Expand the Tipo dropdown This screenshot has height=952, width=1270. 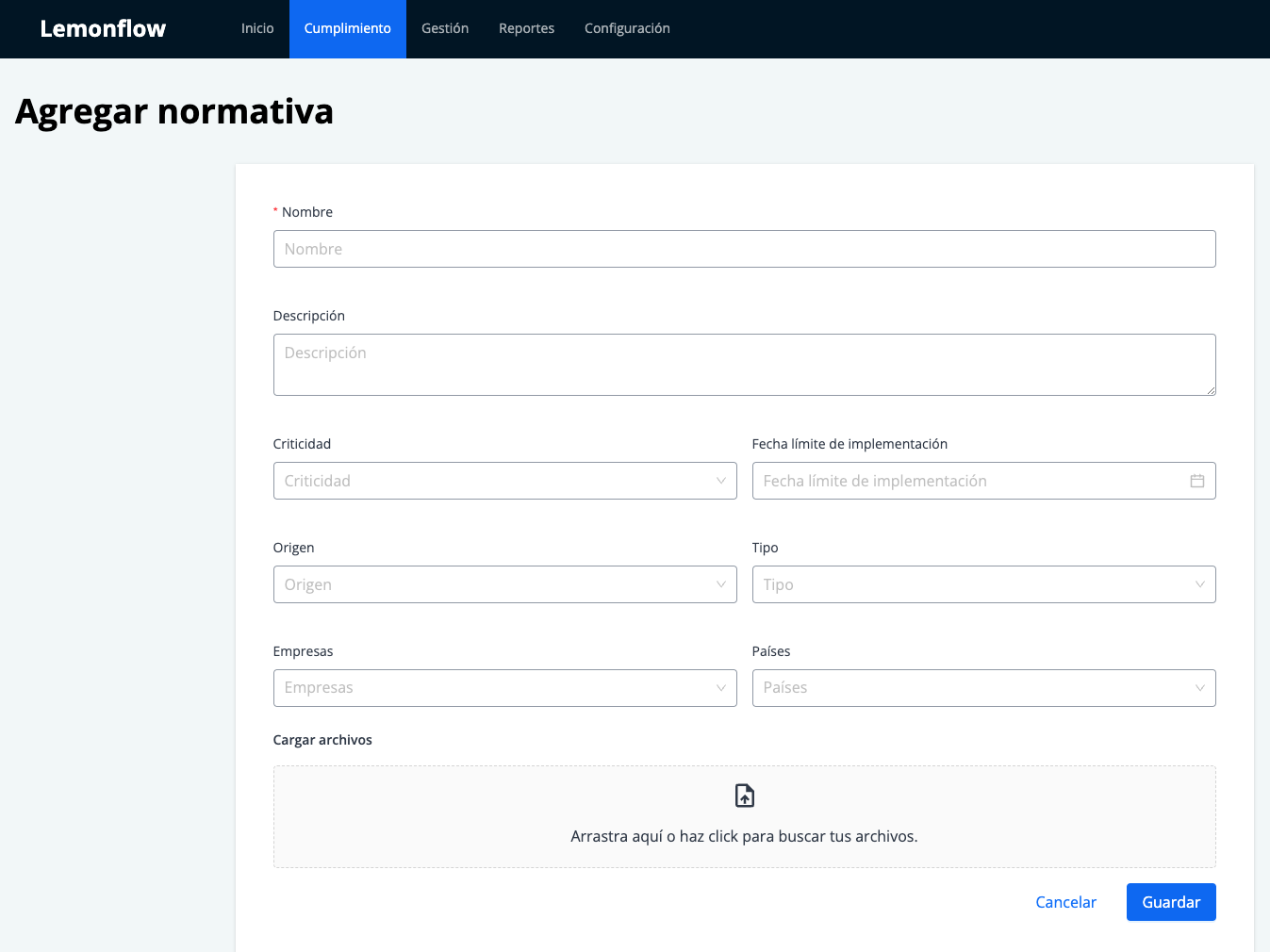point(984,584)
